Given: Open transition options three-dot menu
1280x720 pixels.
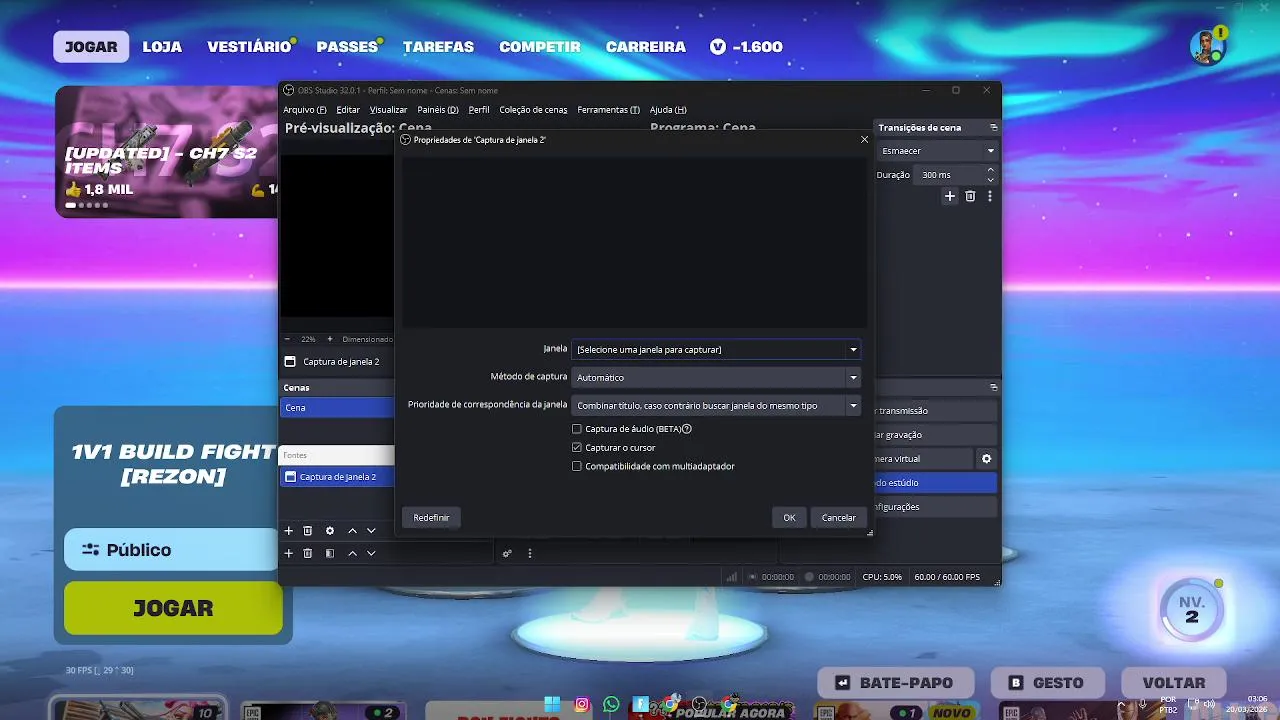Looking at the screenshot, I should point(990,196).
